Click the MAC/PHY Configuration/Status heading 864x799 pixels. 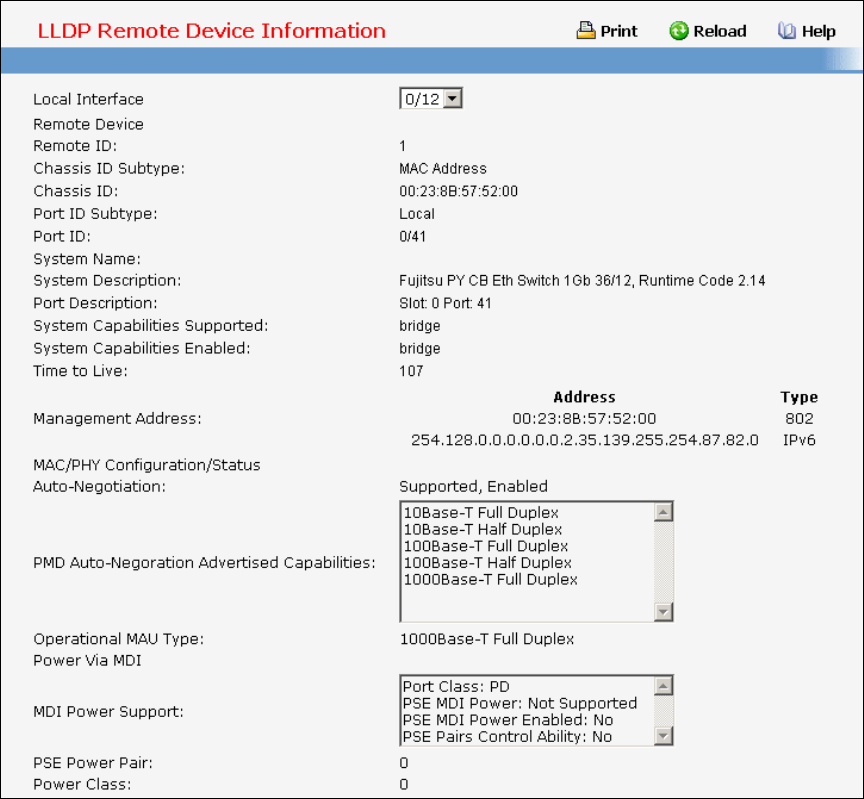(147, 465)
